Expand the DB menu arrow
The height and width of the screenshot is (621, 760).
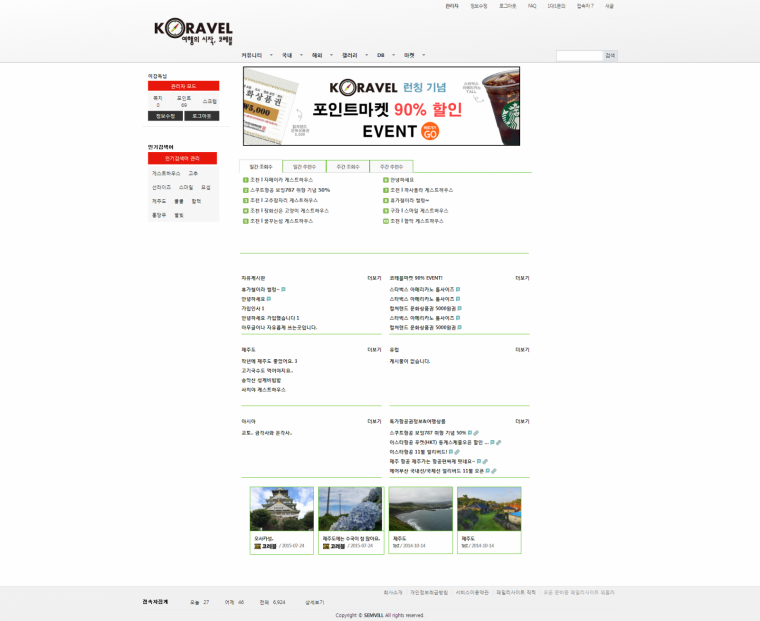point(393,55)
